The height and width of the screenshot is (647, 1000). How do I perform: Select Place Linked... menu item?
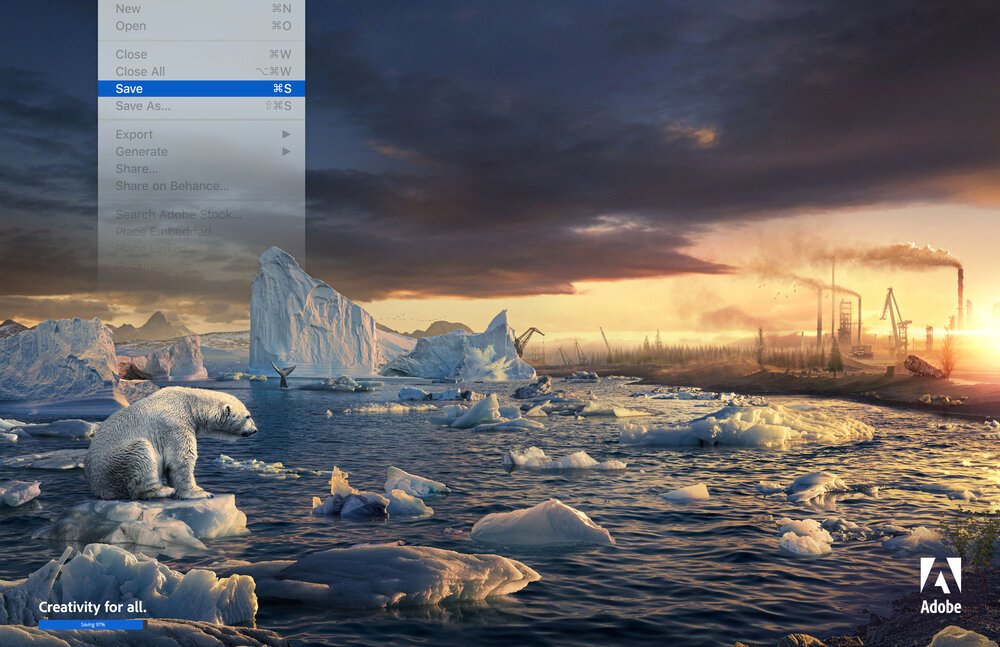pyautogui.click(x=157, y=248)
